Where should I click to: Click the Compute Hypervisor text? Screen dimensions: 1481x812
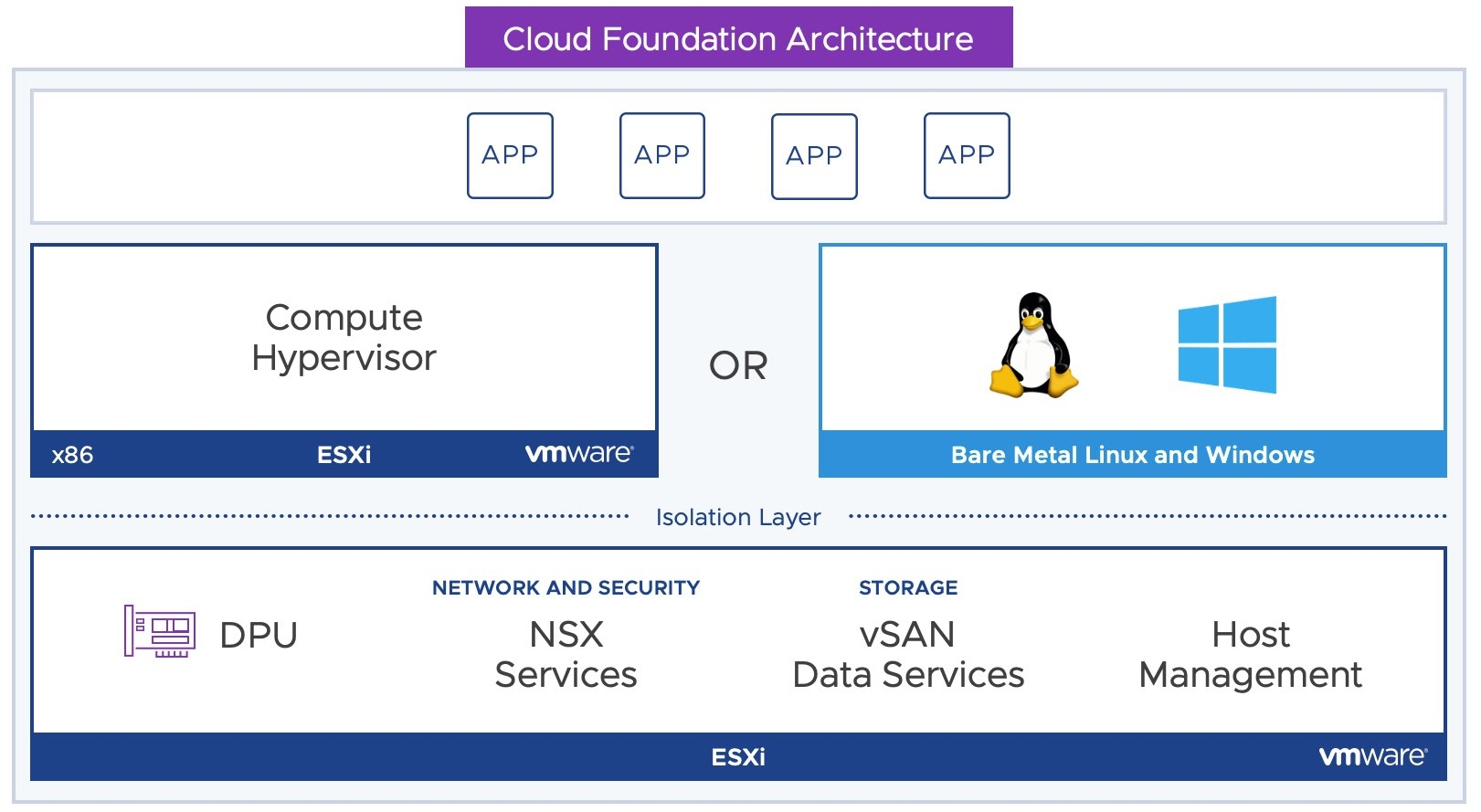(x=344, y=338)
